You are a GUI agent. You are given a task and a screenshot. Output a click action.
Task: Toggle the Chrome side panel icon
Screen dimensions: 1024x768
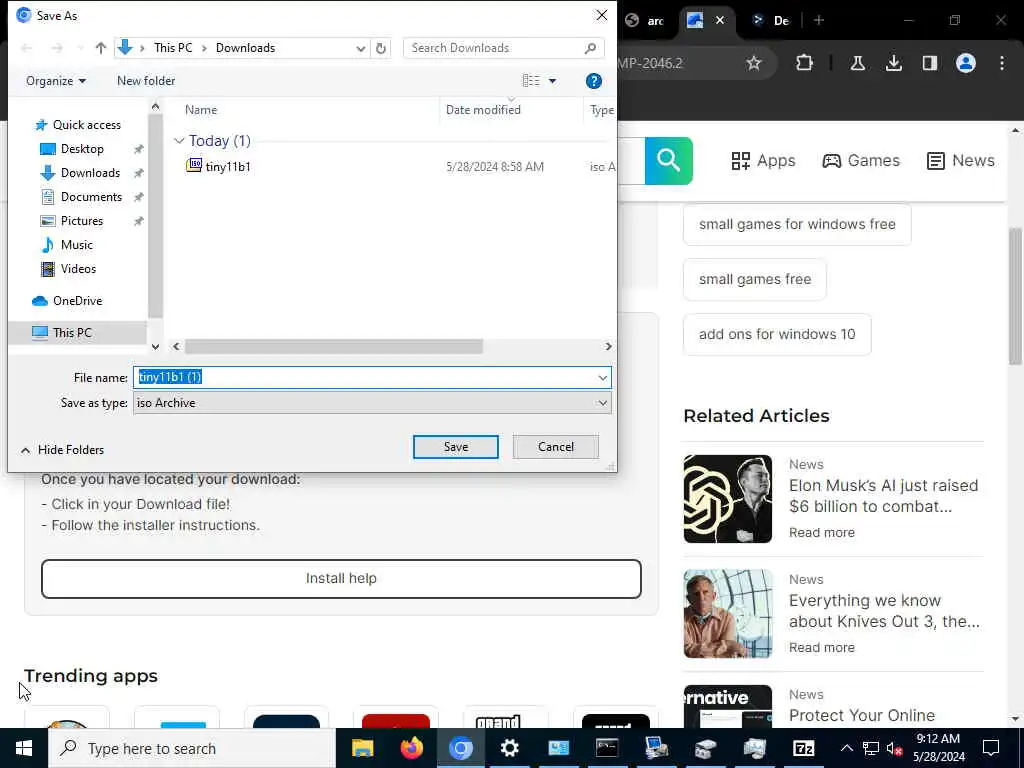click(929, 63)
